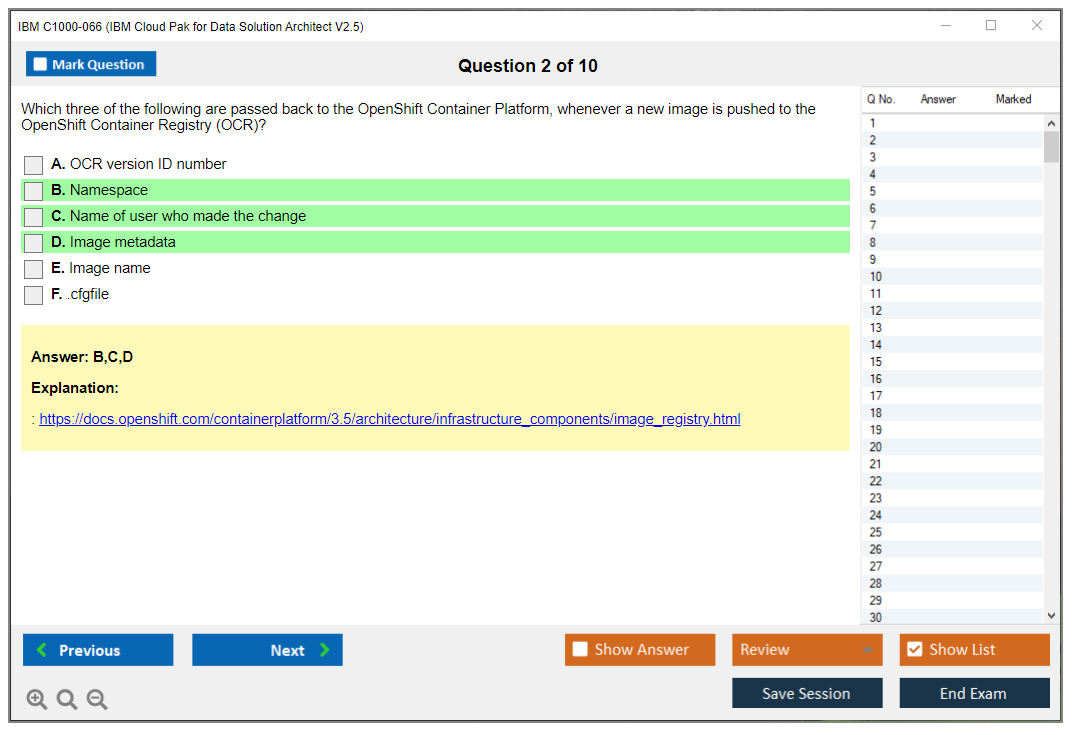This screenshot has height=735, width=1075.
Task: Close the exam window
Action: [x=1037, y=26]
